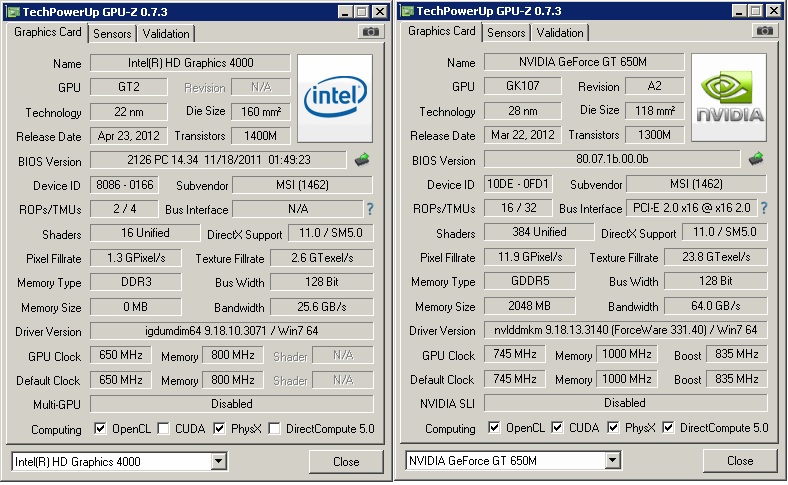Click the Pixel Fillrate field 11.9 GPixel/s
The image size is (788, 485).
[530, 257]
